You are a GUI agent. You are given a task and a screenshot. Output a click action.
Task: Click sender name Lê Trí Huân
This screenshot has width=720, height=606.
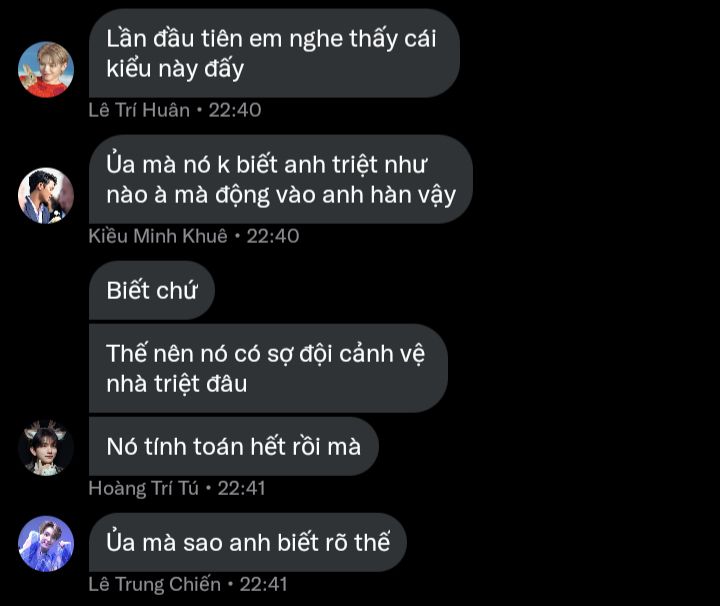139,110
